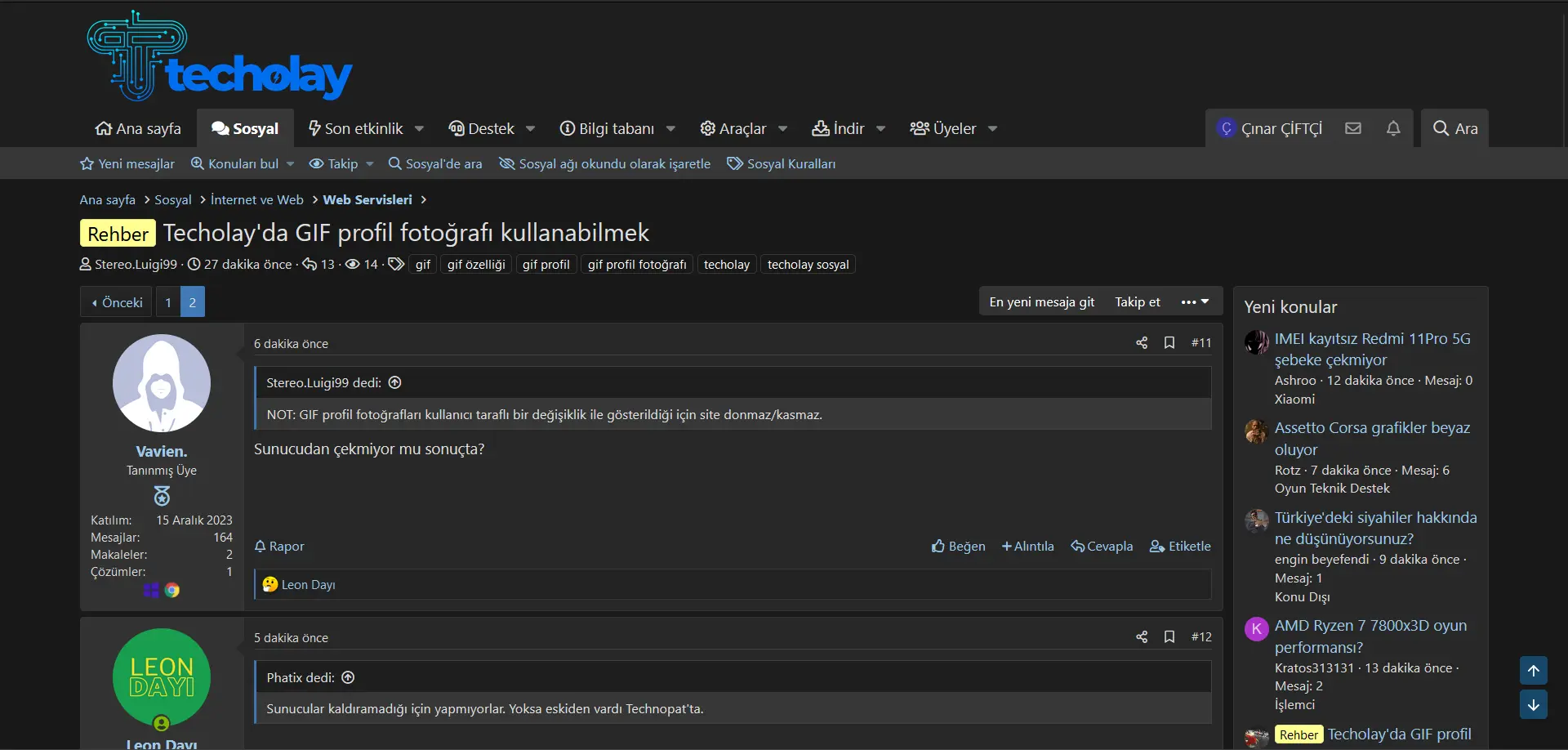Click Vavien's medal badge icon

click(x=162, y=496)
